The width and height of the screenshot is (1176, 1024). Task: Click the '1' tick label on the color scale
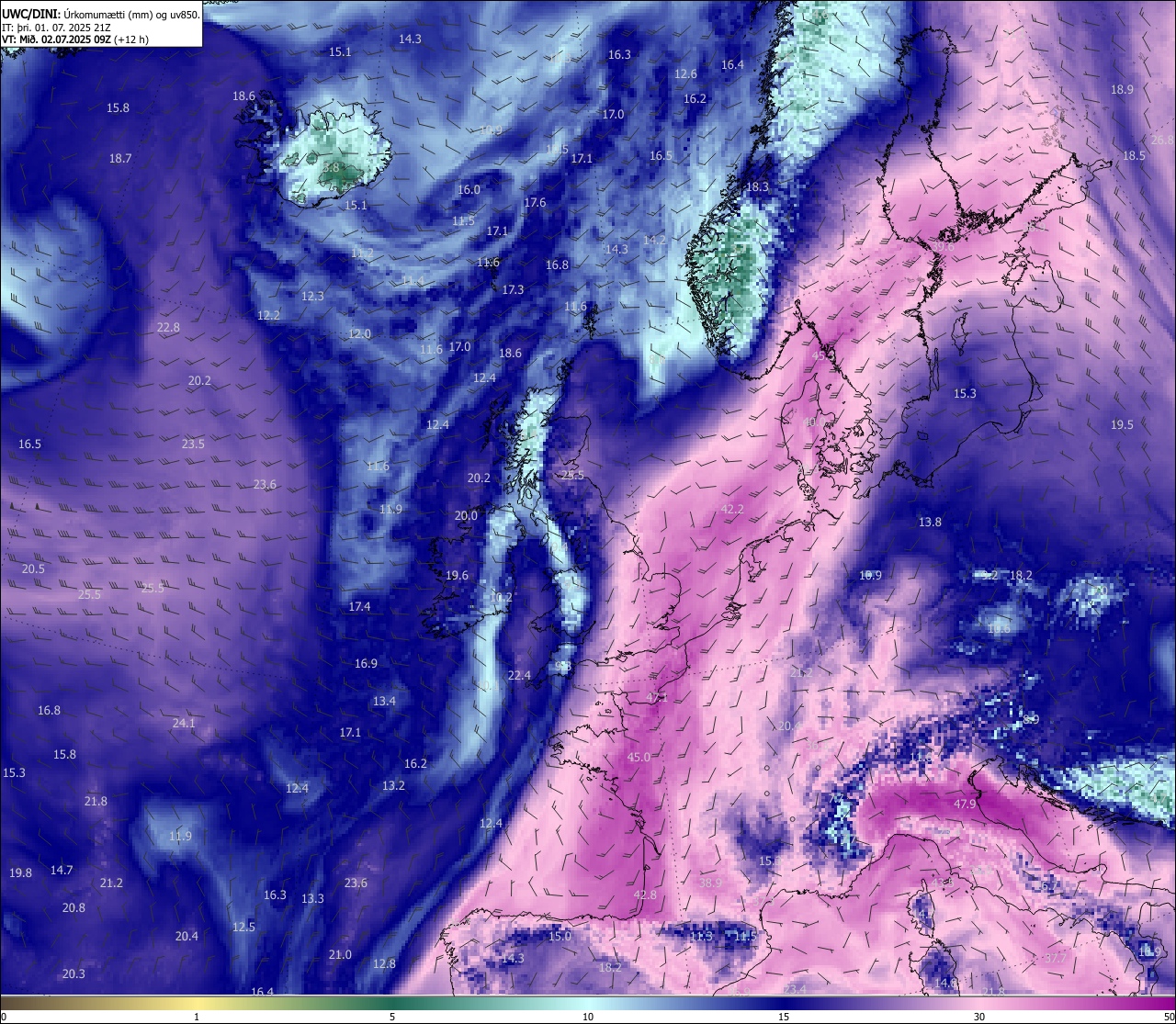click(x=197, y=1017)
